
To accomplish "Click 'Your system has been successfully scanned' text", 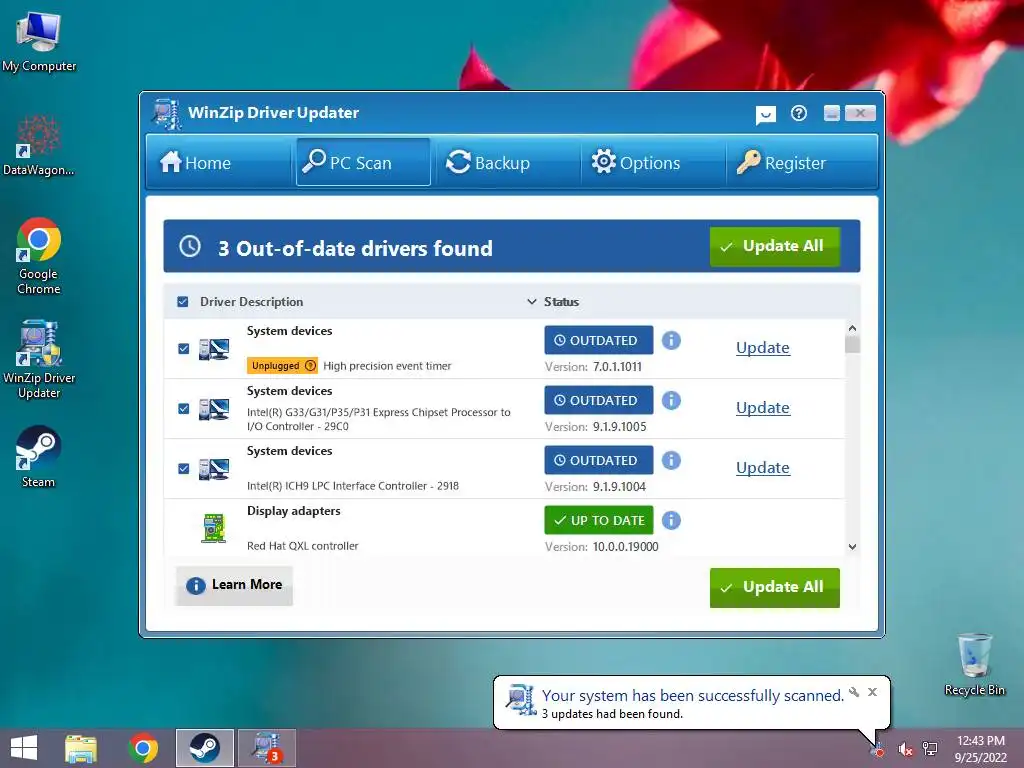I will click(692, 696).
